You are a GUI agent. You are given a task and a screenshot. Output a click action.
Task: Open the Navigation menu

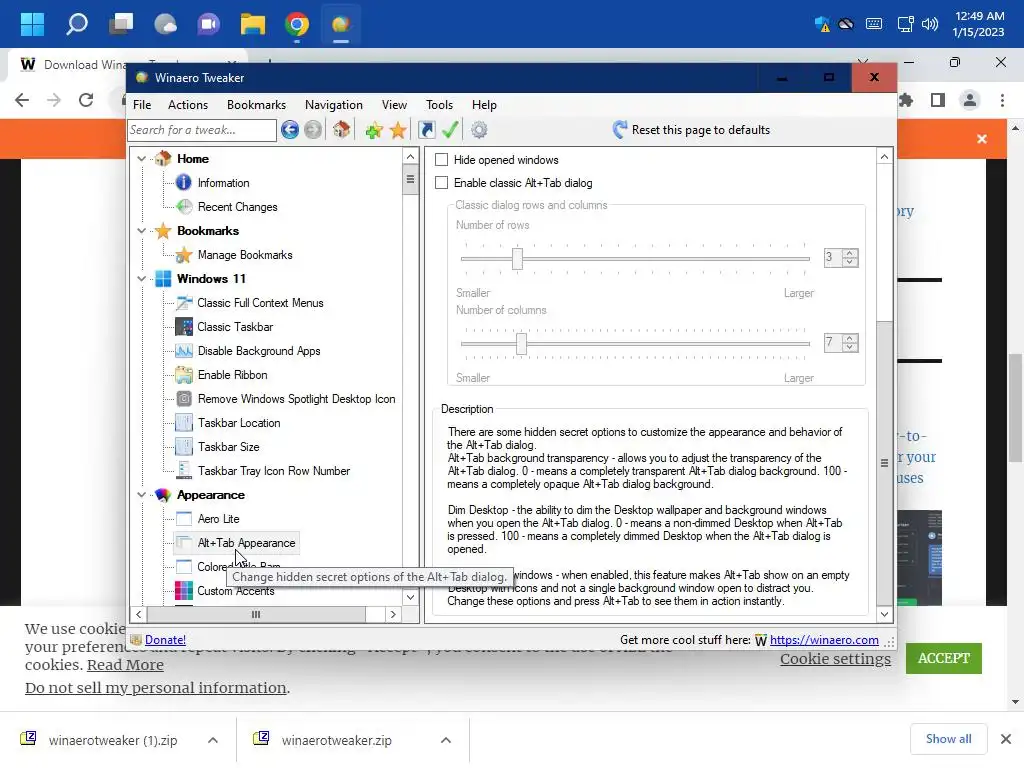tap(334, 104)
